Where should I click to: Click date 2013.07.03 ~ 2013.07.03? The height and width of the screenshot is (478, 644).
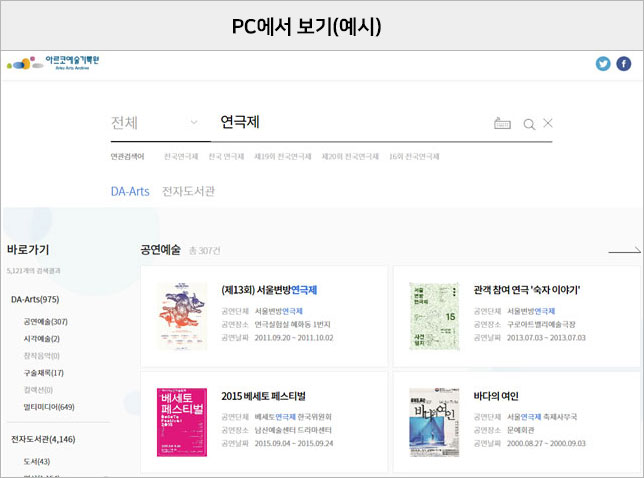pos(546,338)
